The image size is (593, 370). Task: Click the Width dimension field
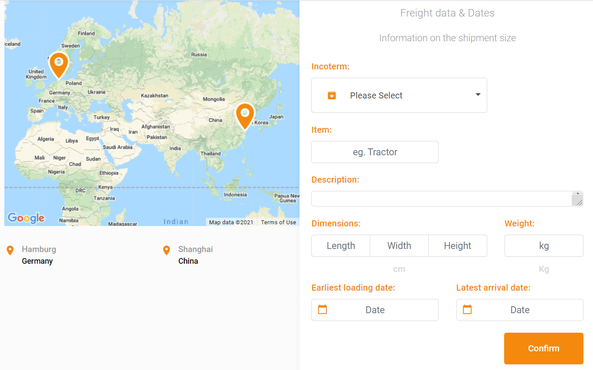(399, 246)
